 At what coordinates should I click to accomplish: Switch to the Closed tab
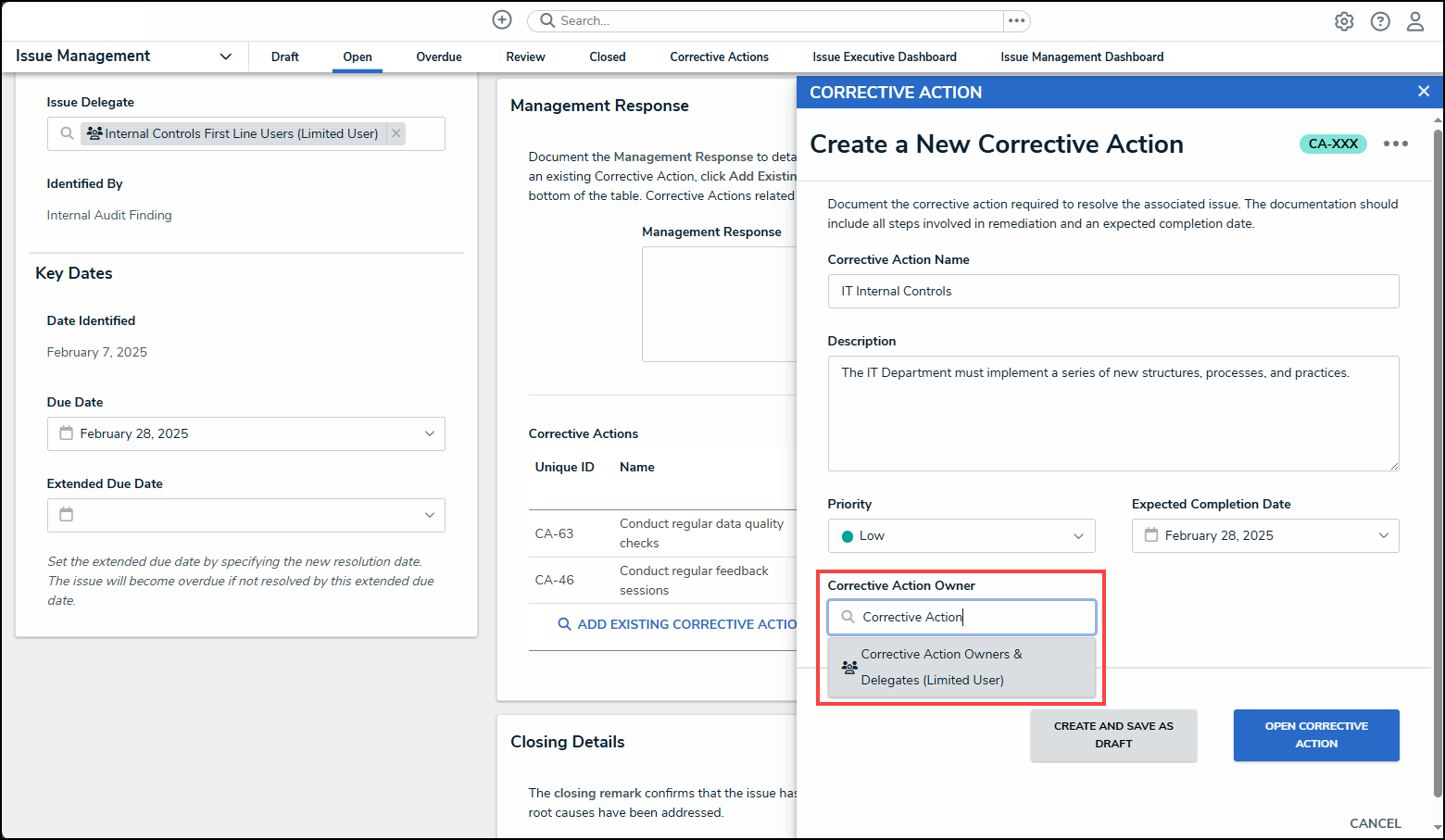607,56
